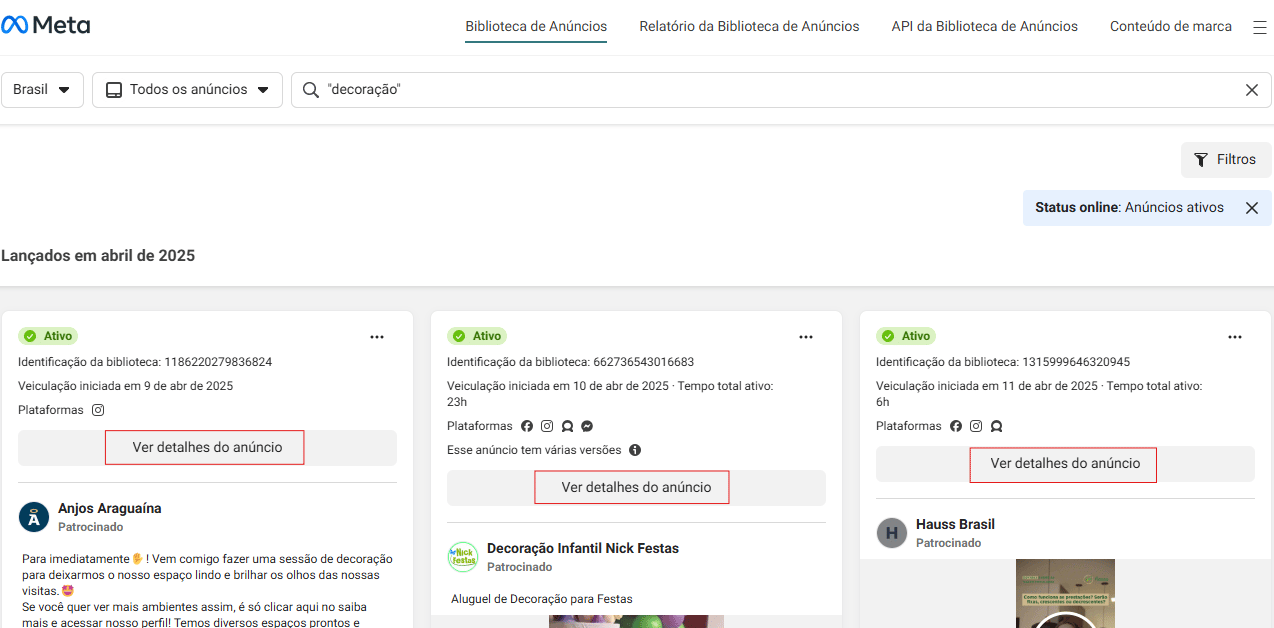Image resolution: width=1274 pixels, height=628 pixels.
Task: Open more options for Nick Festas ad
Action: click(806, 337)
